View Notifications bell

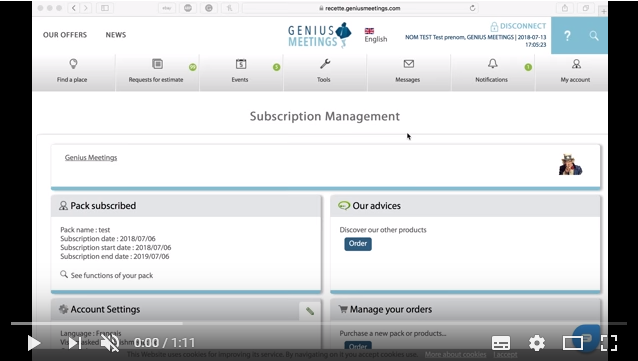(x=492, y=72)
